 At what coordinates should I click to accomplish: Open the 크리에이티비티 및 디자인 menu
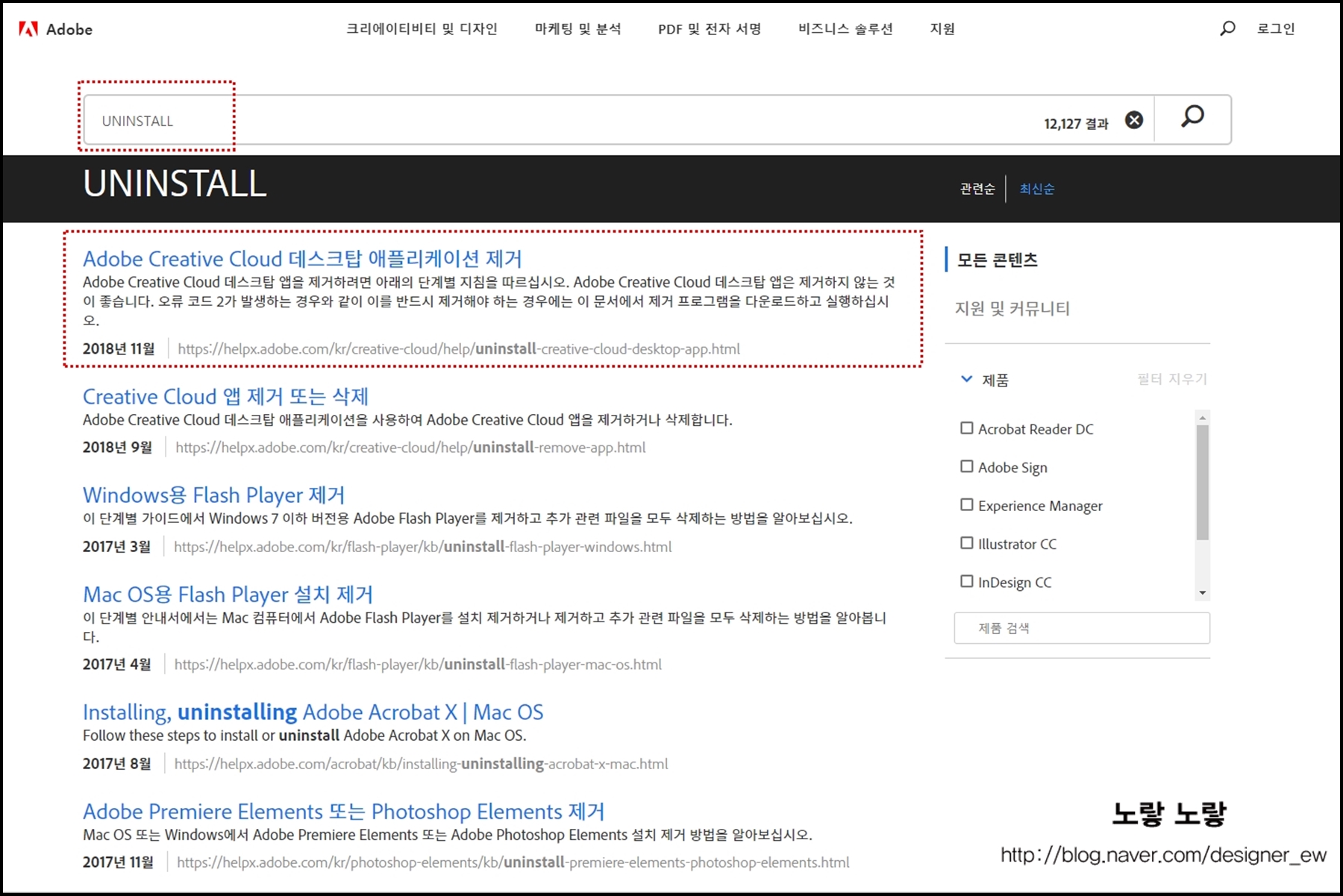(x=422, y=29)
